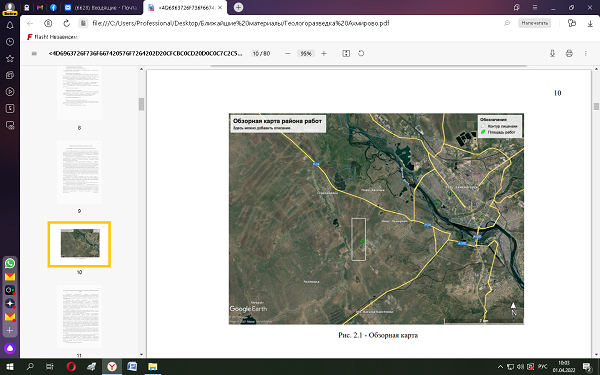Image resolution: width=600 pixels, height=375 pixels.
Task: Zoom in with the PDF plus button
Action: coord(324,54)
